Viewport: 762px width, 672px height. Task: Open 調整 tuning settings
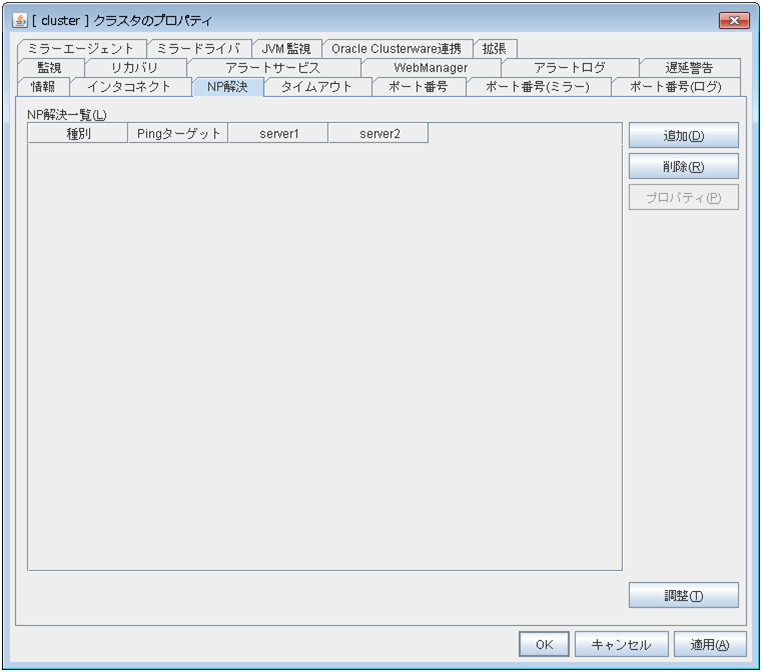683,595
